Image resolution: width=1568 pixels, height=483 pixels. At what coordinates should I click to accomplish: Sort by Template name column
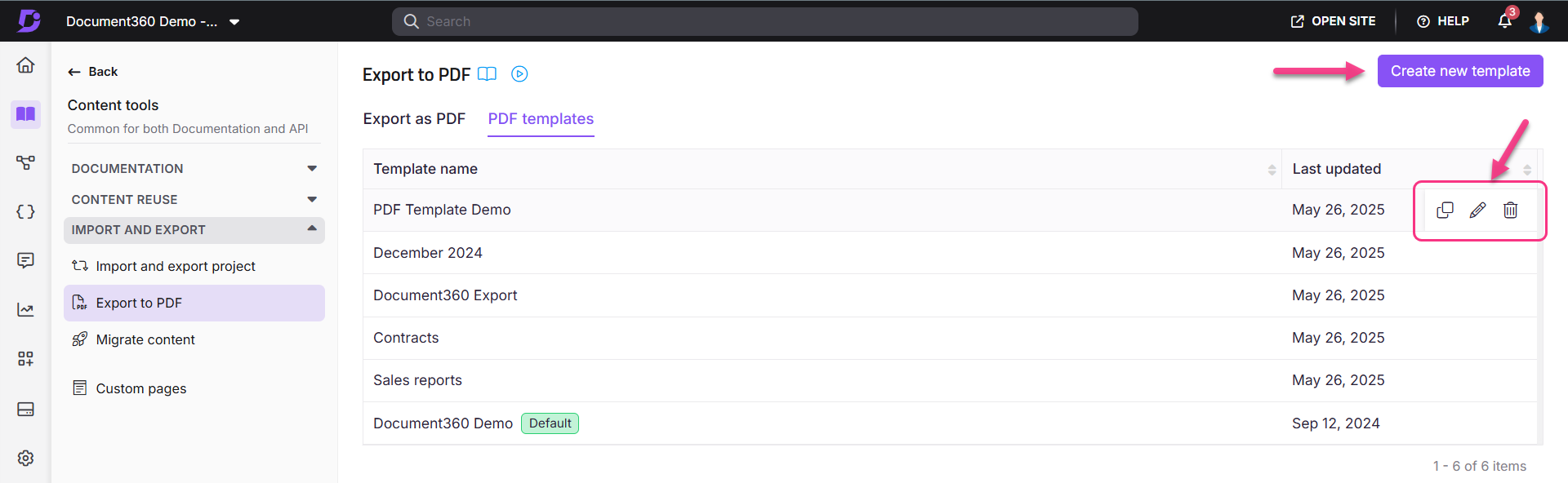coord(1271,170)
